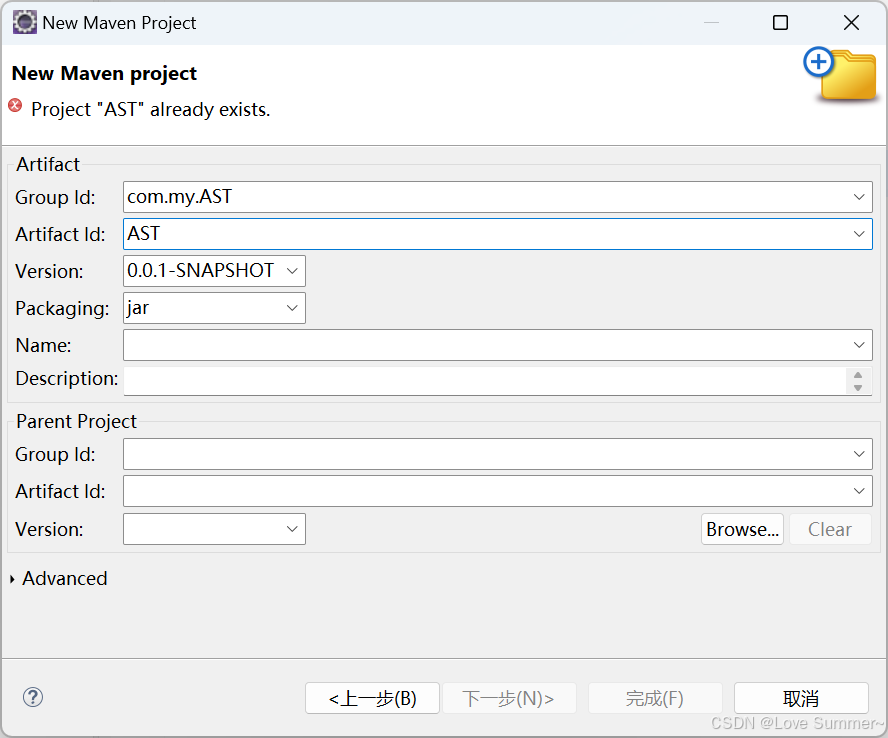Click the 'New Maven project' heading

click(104, 74)
